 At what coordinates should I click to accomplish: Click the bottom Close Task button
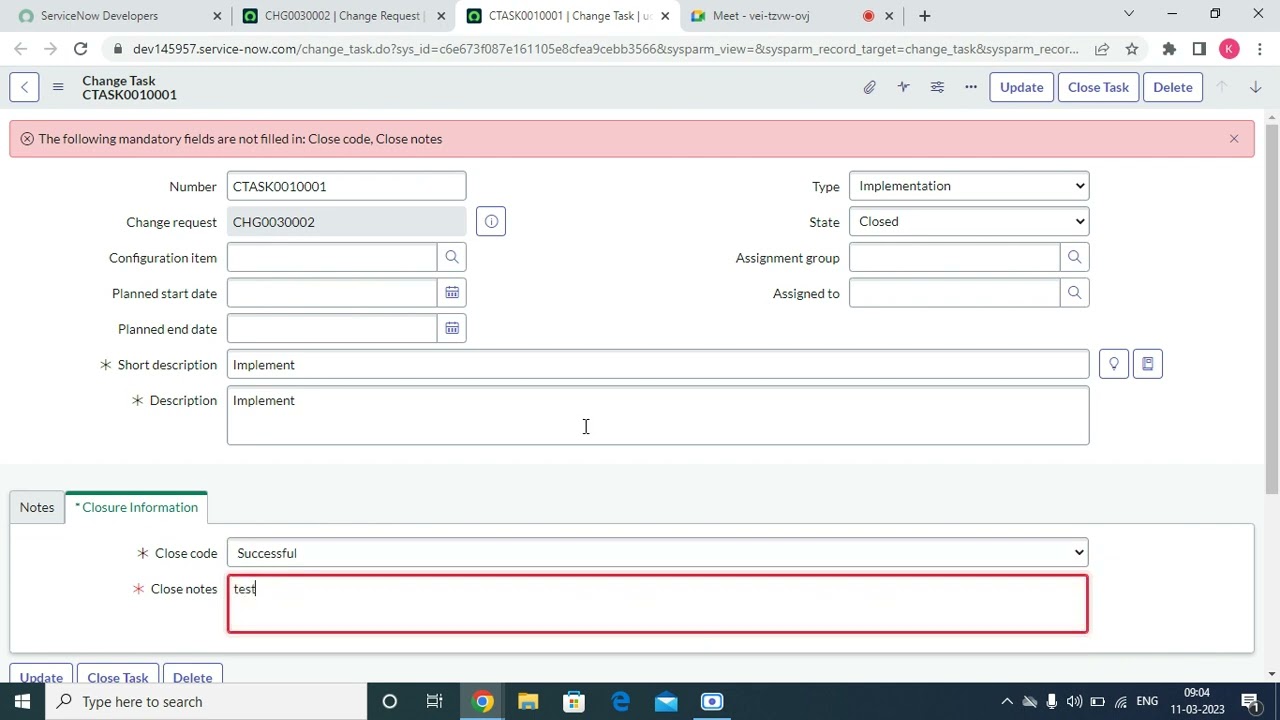pyautogui.click(x=118, y=676)
